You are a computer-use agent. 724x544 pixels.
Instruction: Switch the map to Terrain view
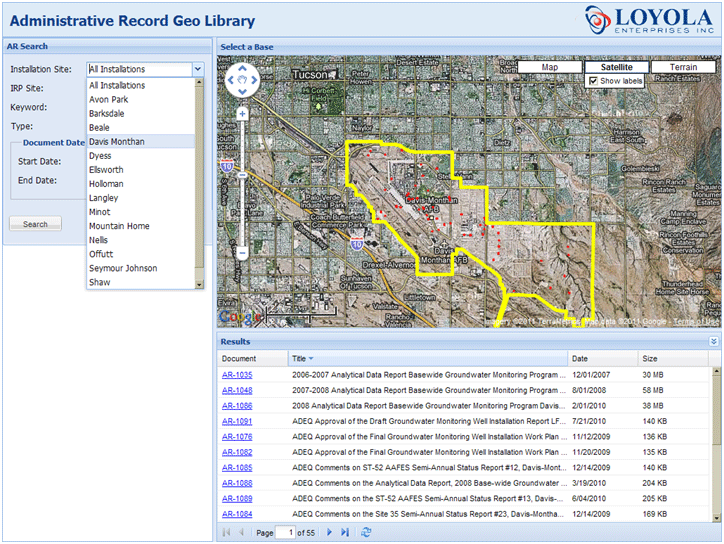point(683,67)
